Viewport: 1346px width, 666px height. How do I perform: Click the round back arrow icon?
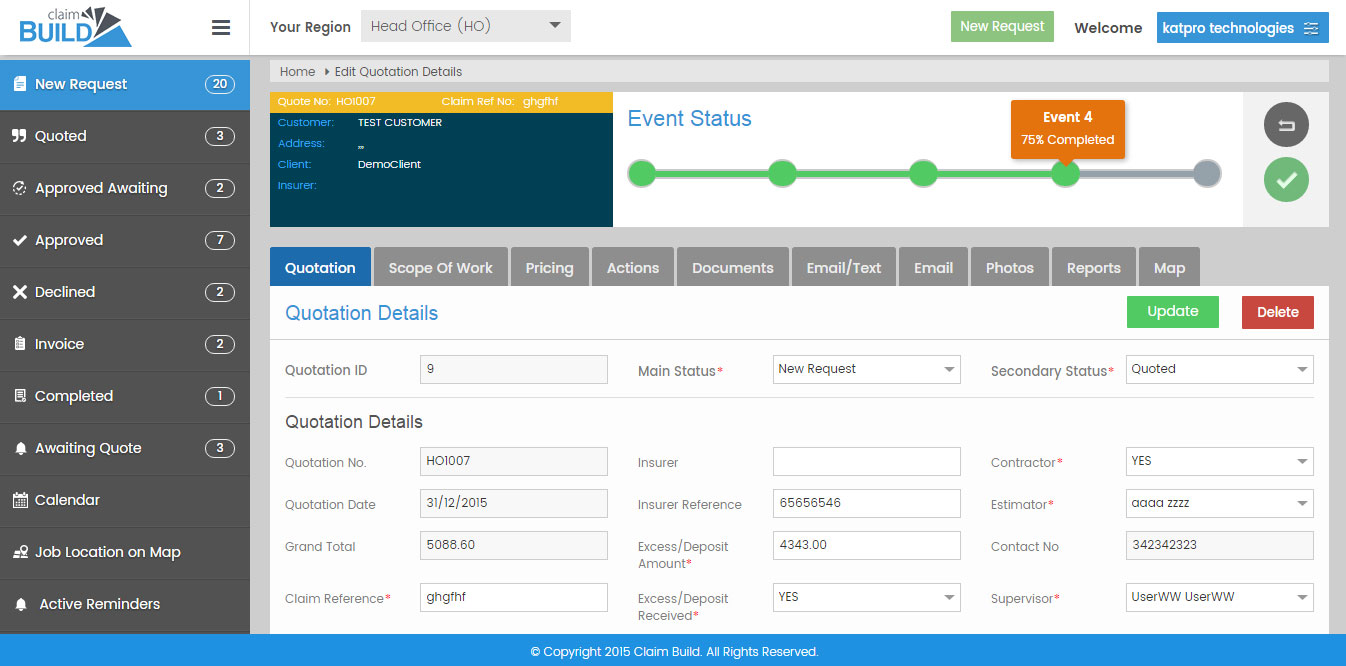pos(1285,125)
